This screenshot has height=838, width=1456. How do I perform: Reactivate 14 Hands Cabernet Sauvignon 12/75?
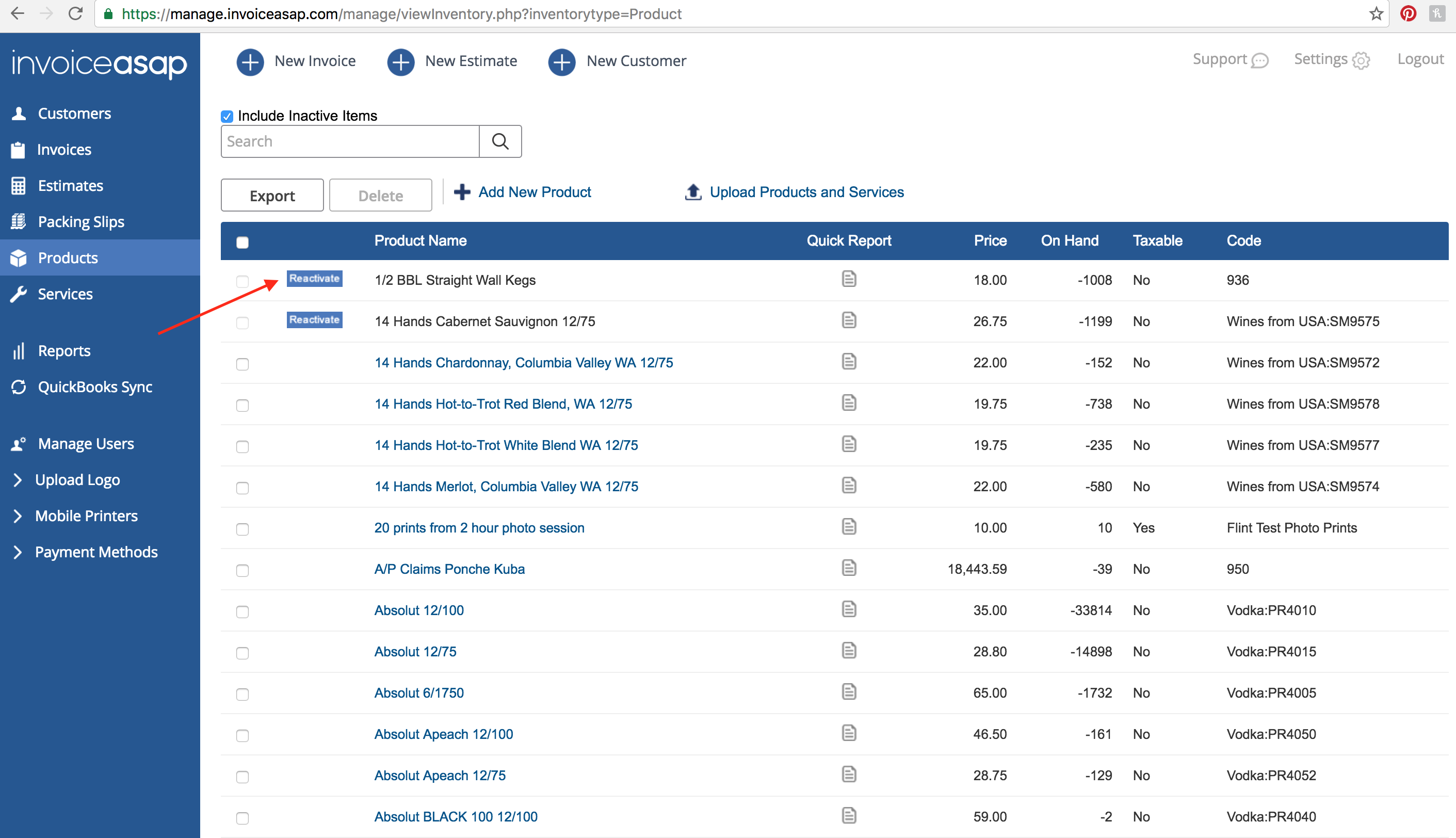[314, 320]
